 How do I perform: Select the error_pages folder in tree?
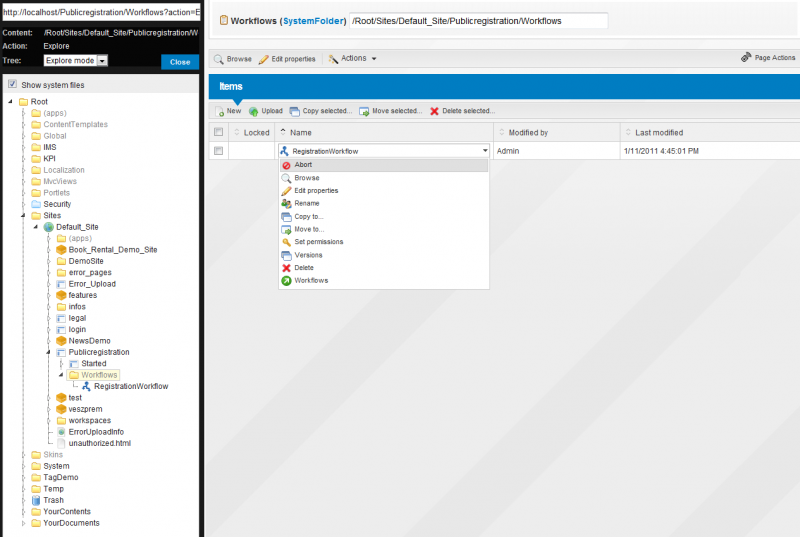tap(90, 273)
